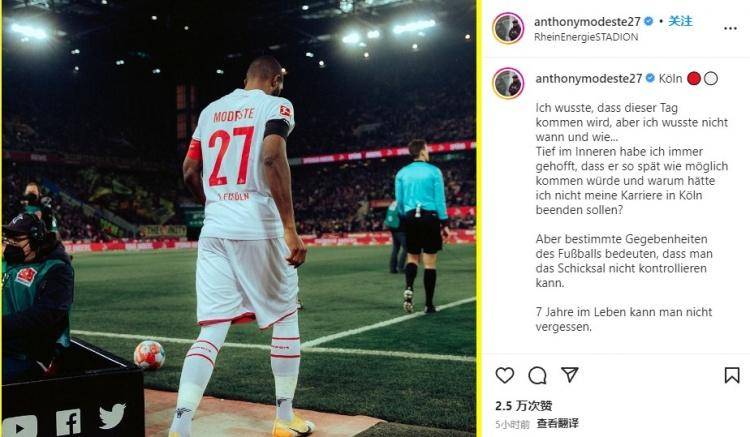
Task: View the 2.5 万次赞 likes count
Action: 524,406
